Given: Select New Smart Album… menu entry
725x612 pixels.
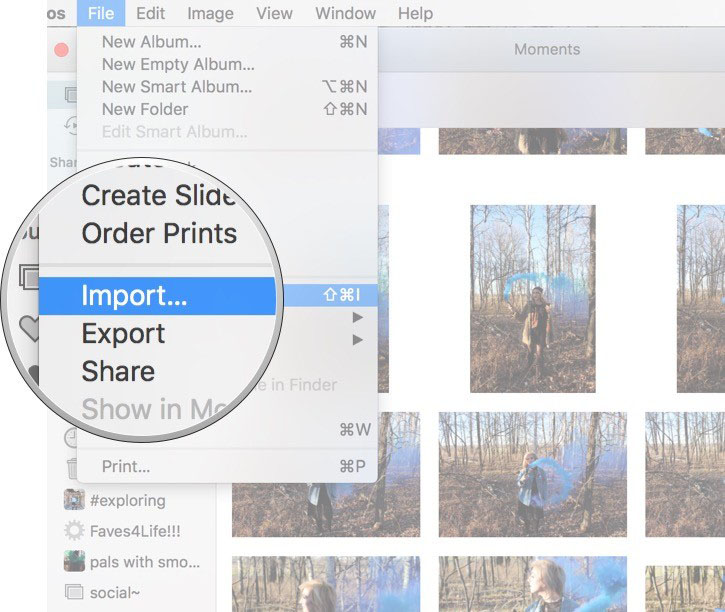Looking at the screenshot, I should 227,86.
